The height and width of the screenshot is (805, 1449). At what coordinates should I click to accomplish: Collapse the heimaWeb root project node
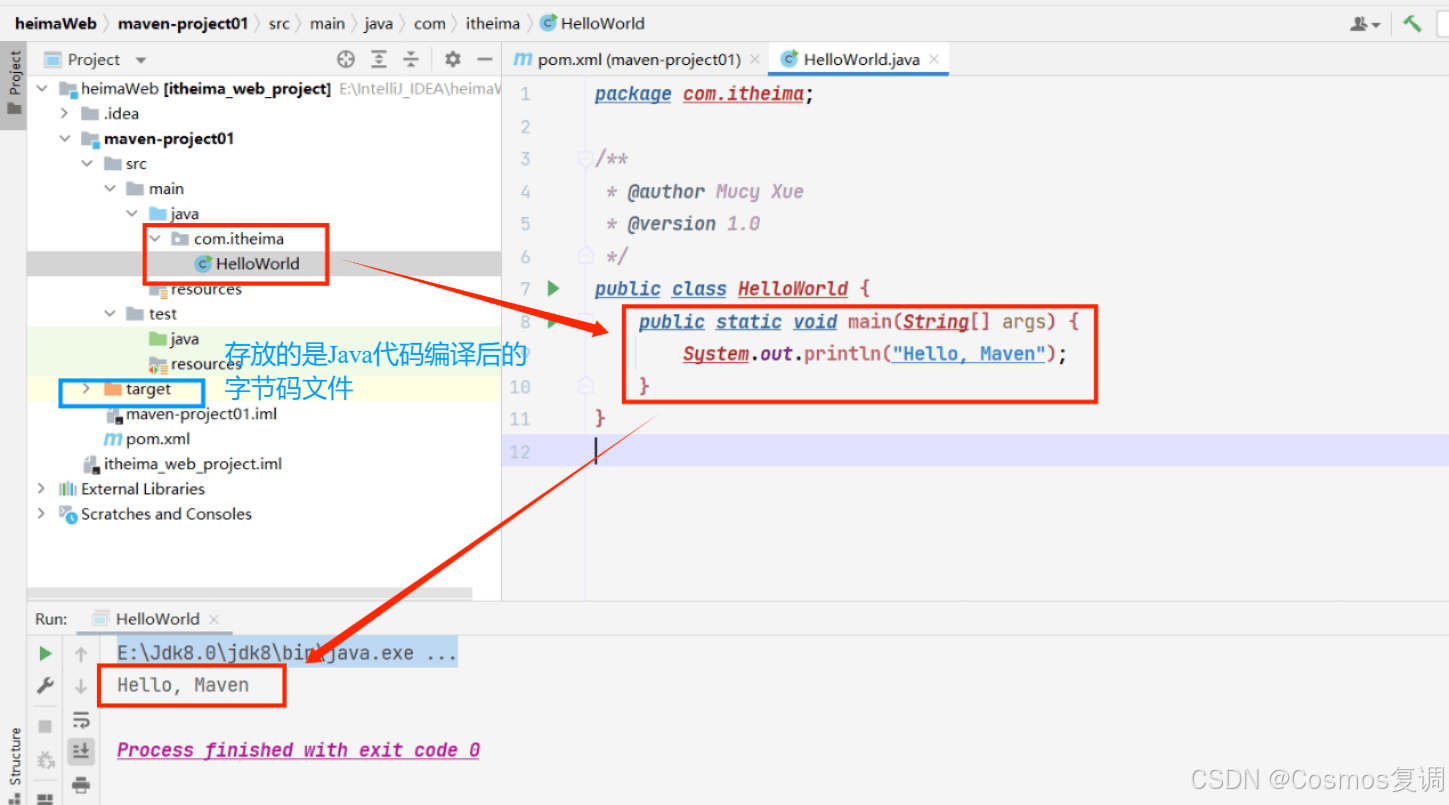[x=41, y=89]
